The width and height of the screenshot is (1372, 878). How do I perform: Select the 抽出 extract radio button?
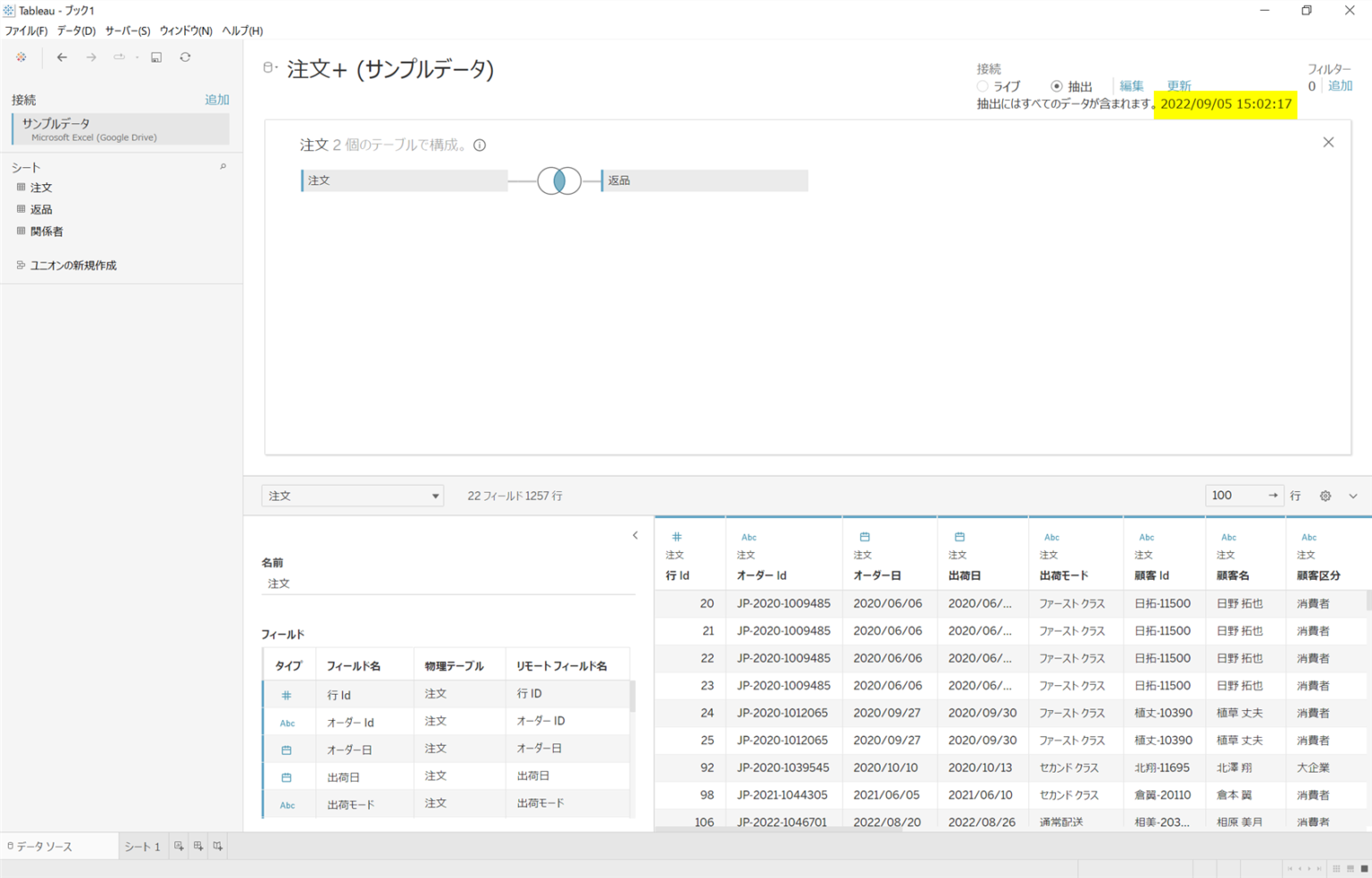(x=1056, y=86)
